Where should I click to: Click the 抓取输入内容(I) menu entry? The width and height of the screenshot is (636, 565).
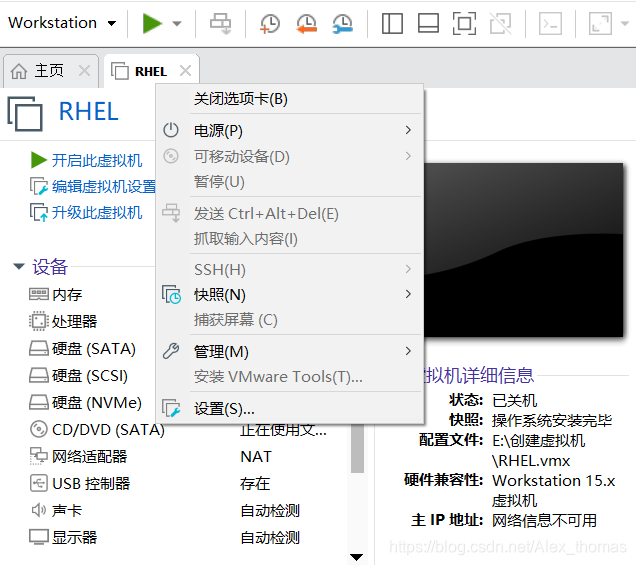[x=290, y=239]
